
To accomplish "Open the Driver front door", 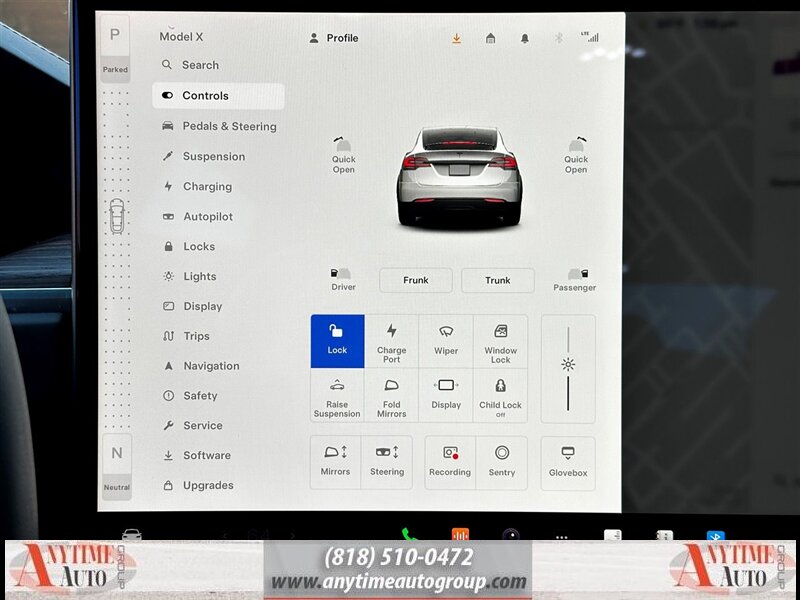I will [x=343, y=280].
